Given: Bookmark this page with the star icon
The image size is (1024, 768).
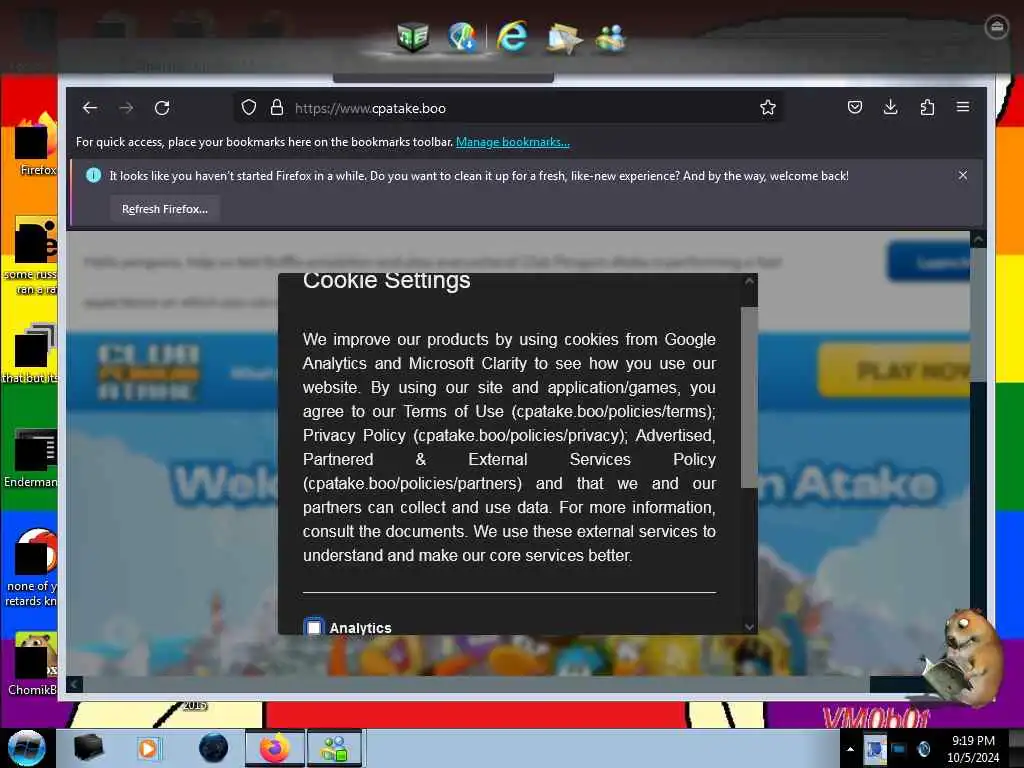Looking at the screenshot, I should tap(768, 108).
